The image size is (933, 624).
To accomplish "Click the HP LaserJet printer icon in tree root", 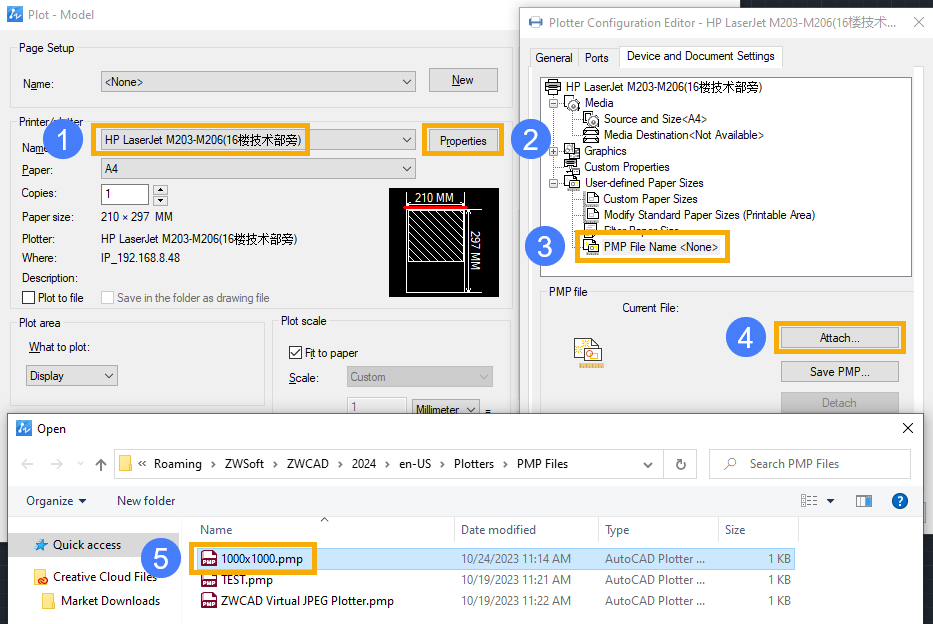I will tap(553, 87).
